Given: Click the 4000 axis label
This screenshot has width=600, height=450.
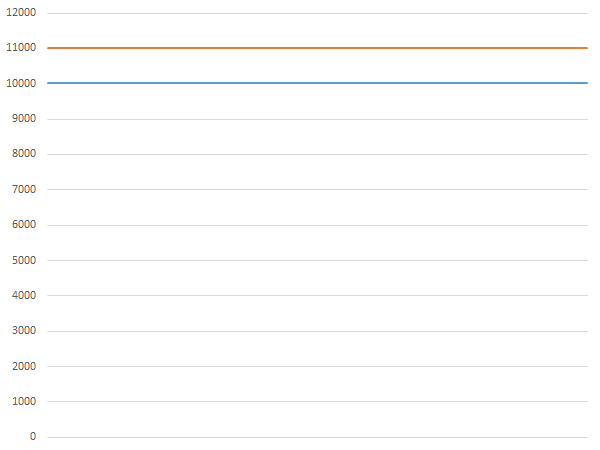Looking at the screenshot, I should 24,295.
